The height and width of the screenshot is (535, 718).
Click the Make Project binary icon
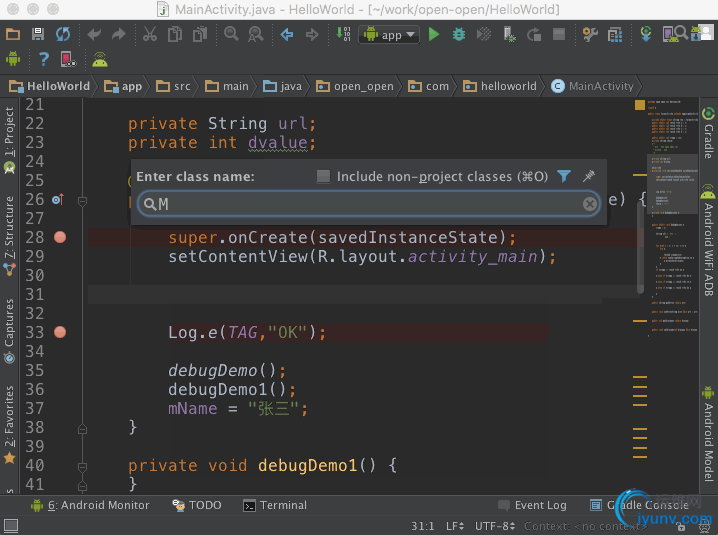343,34
